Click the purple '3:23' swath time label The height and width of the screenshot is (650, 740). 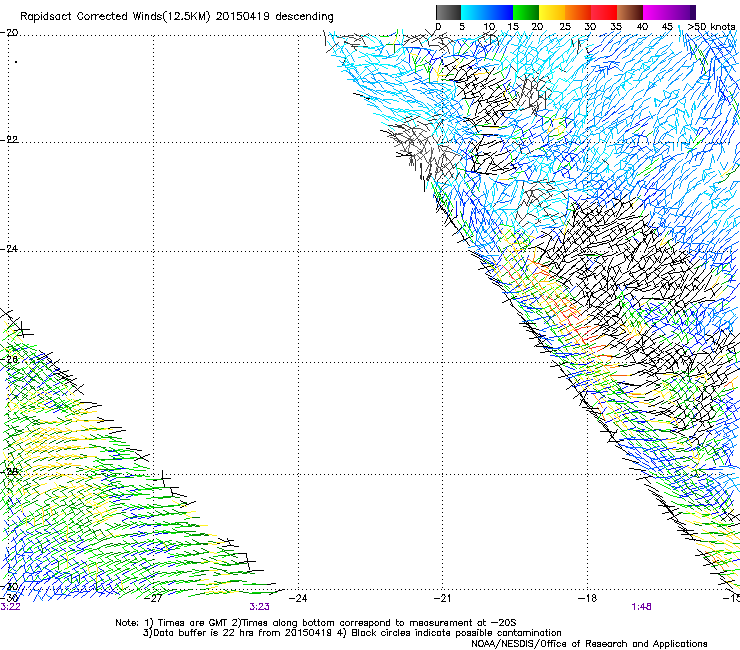[x=260, y=607]
